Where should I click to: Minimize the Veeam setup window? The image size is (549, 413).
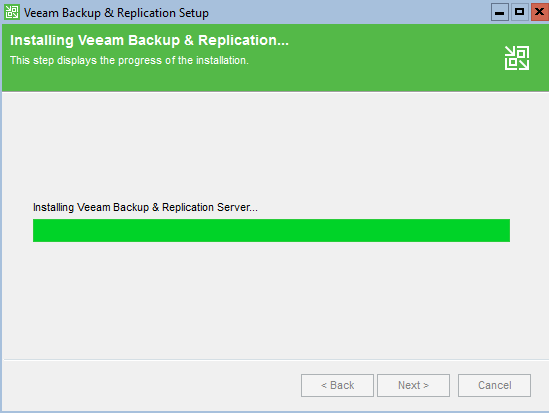click(x=500, y=12)
